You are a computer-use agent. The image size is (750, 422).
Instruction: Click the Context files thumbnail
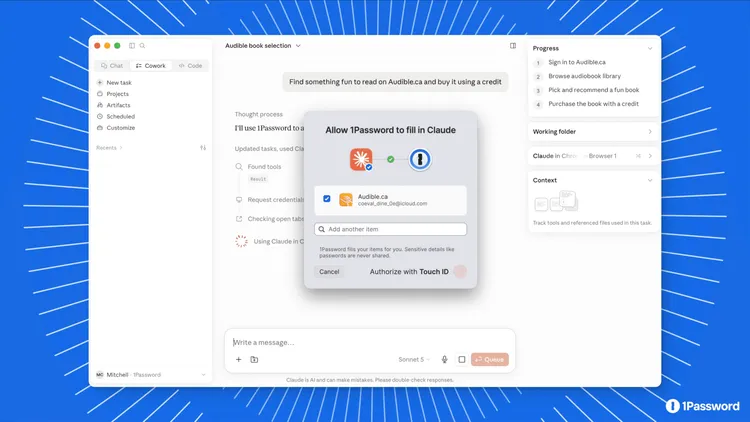pyautogui.click(x=556, y=201)
